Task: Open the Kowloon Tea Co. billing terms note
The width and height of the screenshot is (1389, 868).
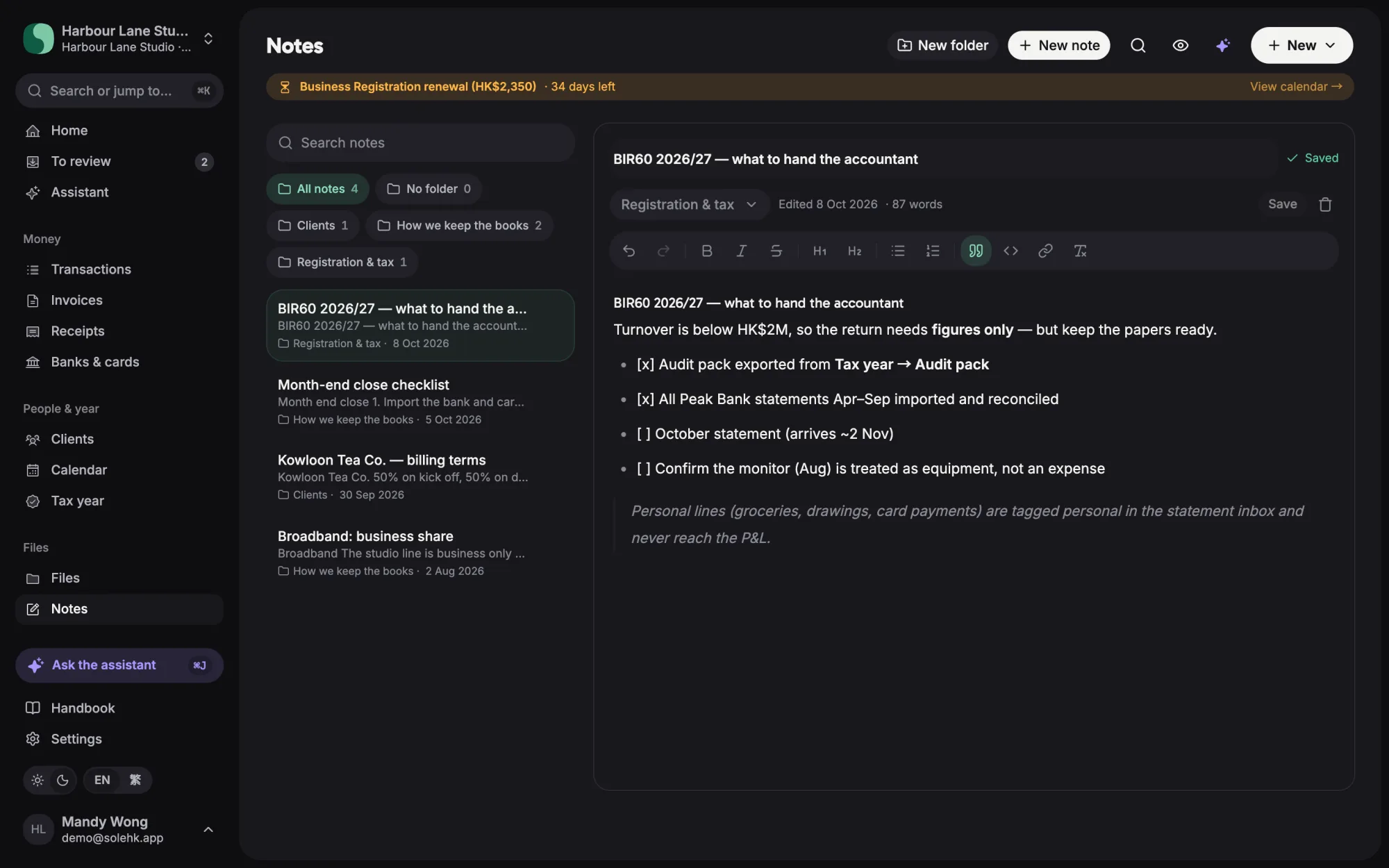Action: [x=420, y=477]
